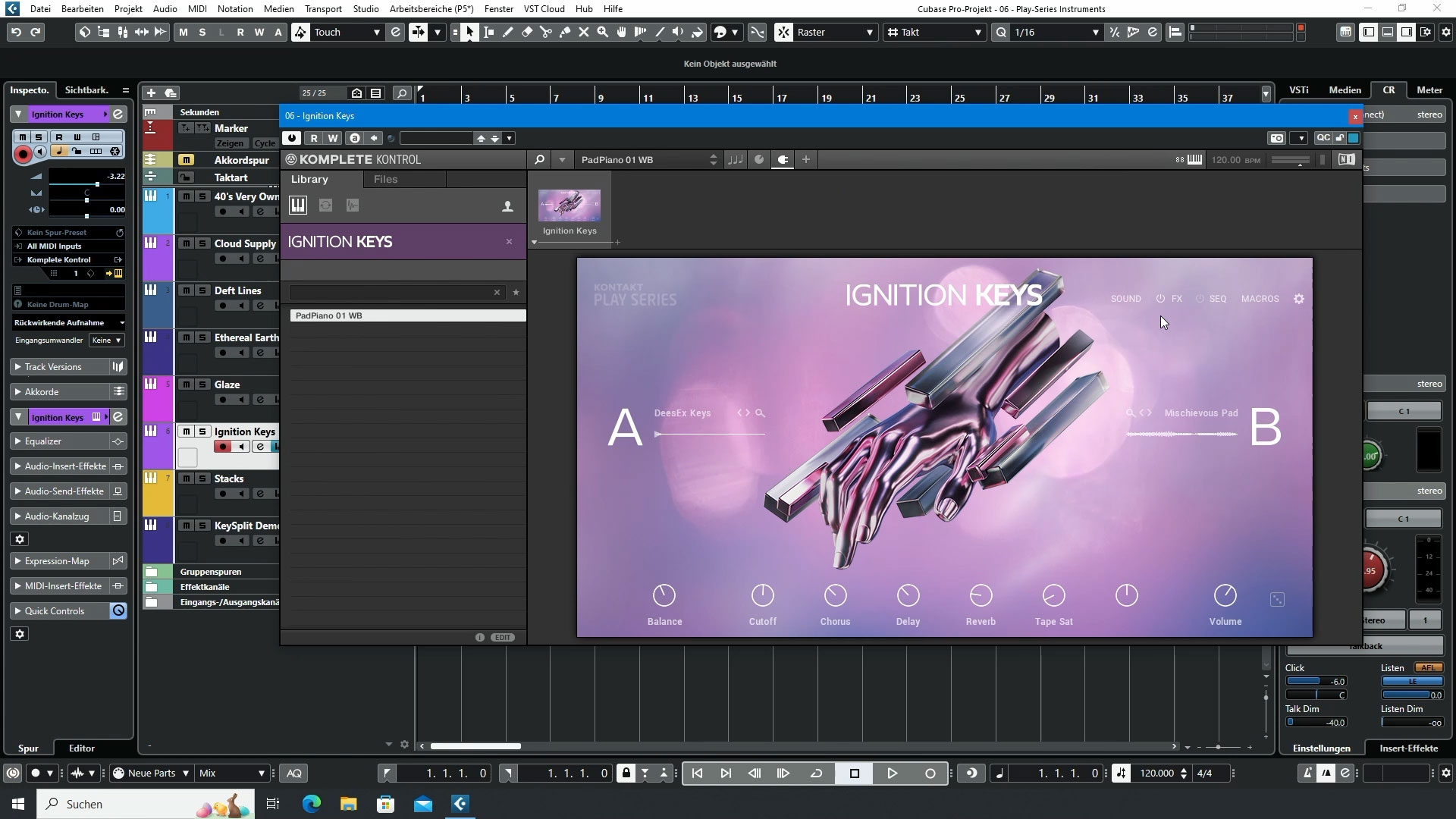The height and width of the screenshot is (819, 1456).
Task: Toggle solo on Stacks track
Action: point(202,479)
